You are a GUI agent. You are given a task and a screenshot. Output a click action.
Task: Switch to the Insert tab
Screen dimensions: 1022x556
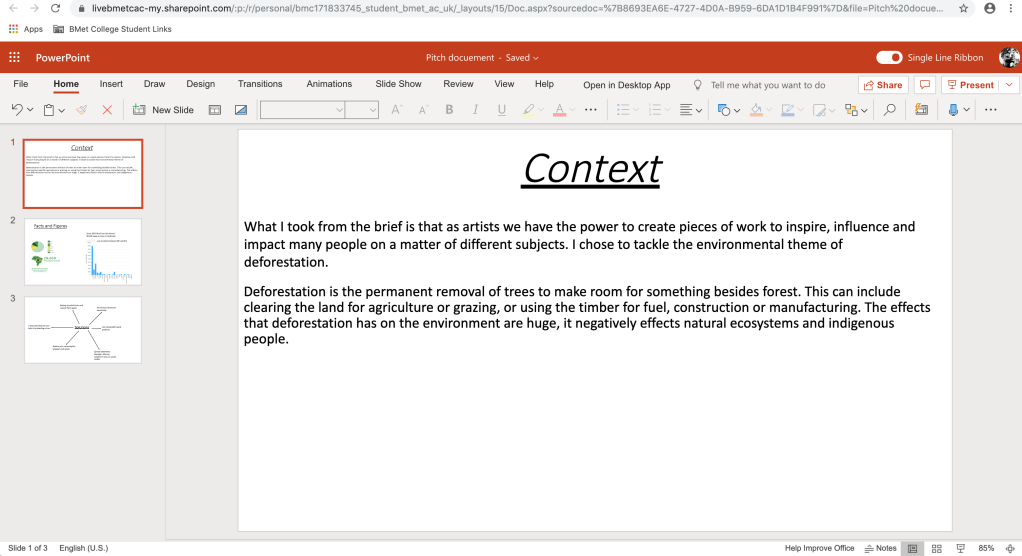tap(111, 84)
